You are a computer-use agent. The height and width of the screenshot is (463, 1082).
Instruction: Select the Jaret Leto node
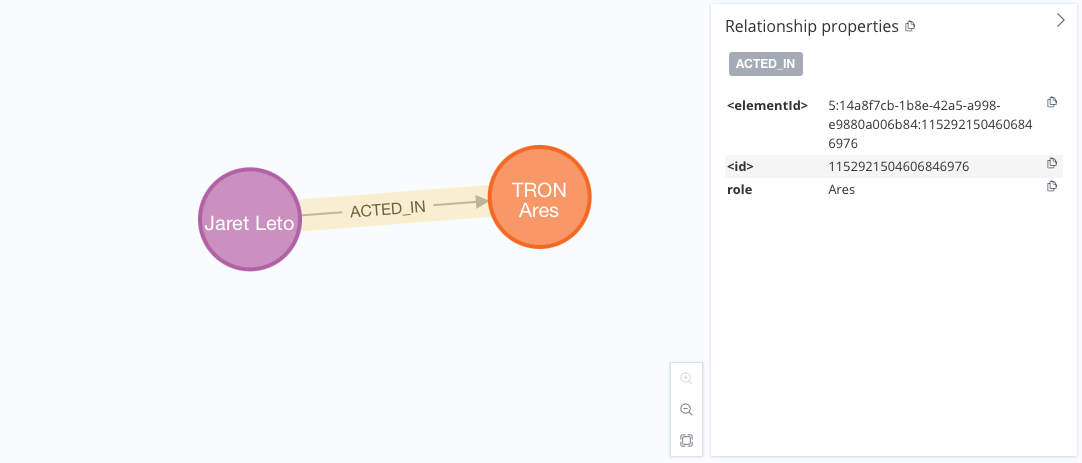[x=249, y=219]
